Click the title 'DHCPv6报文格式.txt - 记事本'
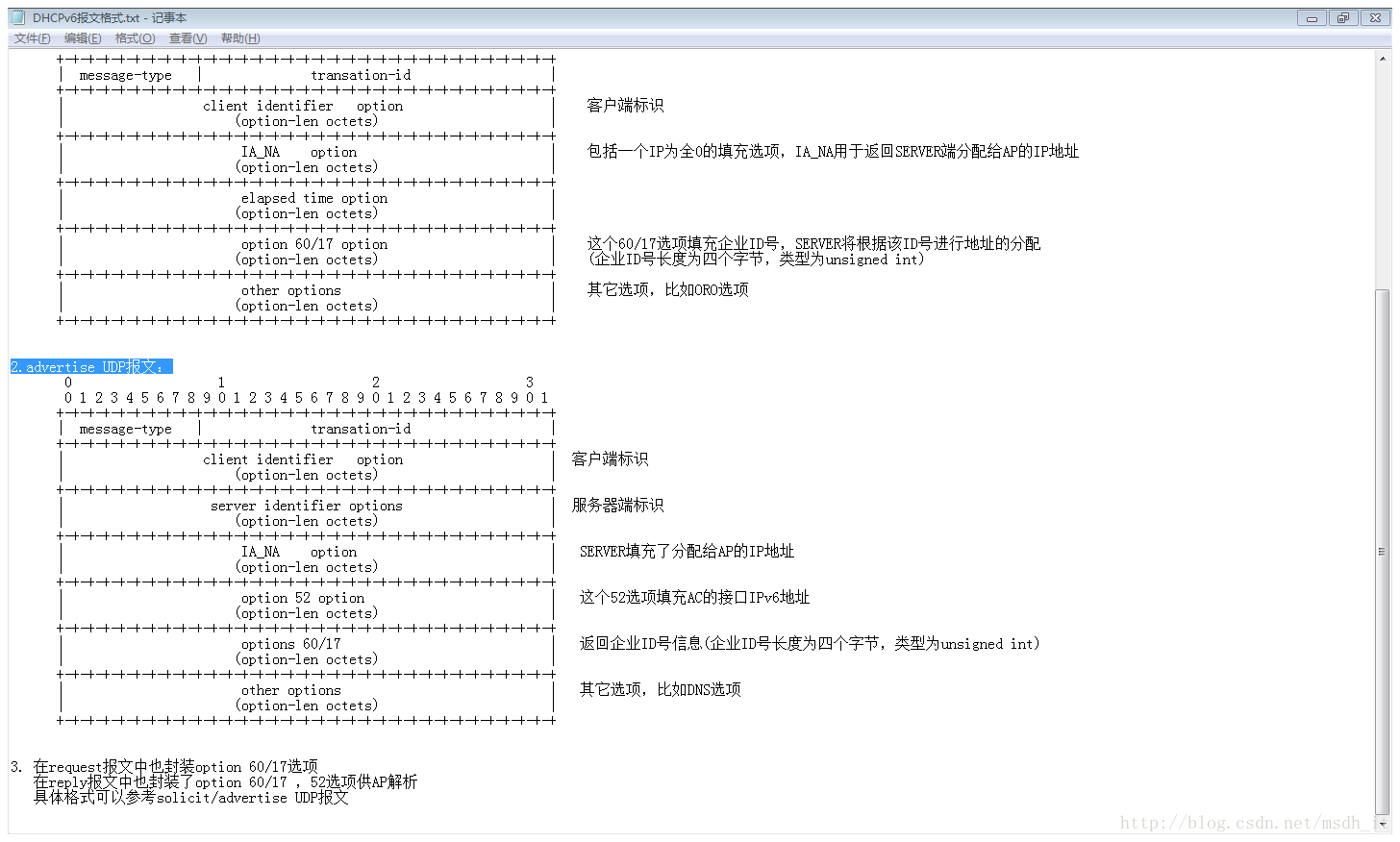Viewport: 1400px width, 842px height. [110, 18]
